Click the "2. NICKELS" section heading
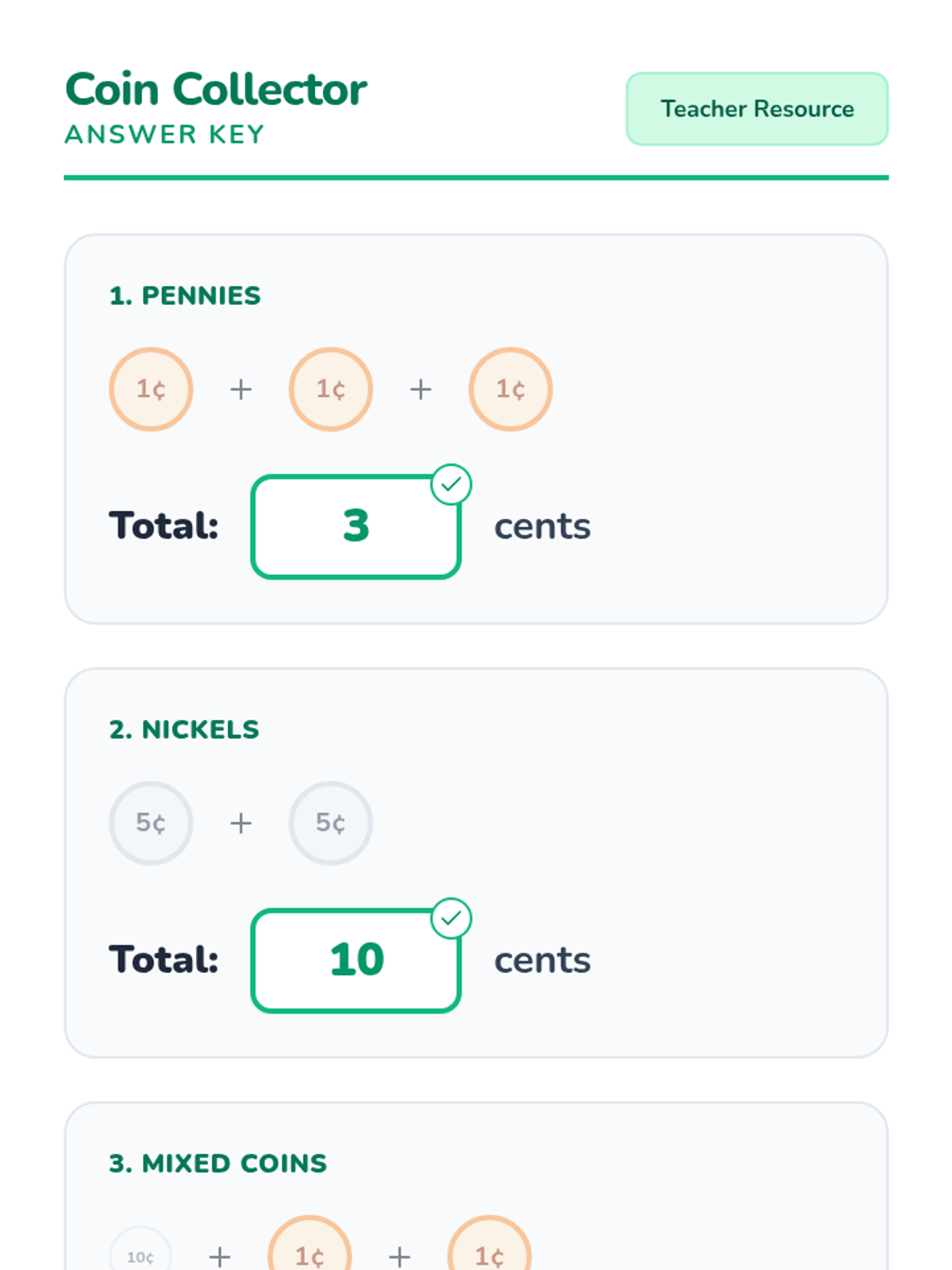Screen dimensions: 952x1270 (184, 729)
